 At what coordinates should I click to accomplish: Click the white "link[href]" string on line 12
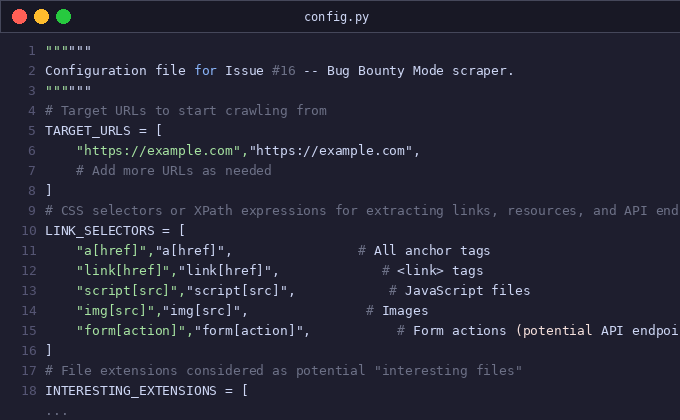pyautogui.click(x=225, y=270)
